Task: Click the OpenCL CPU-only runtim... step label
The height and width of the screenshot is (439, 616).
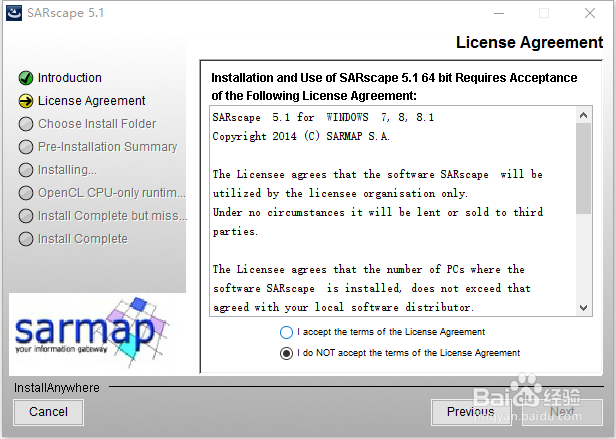Action: click(x=112, y=193)
